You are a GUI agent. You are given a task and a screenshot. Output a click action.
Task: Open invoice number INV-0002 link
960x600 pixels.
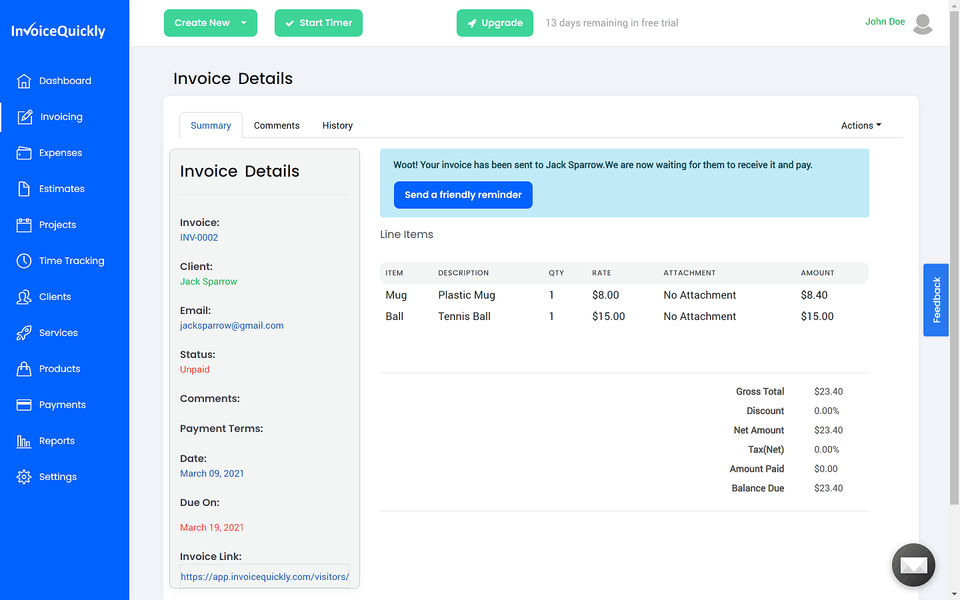(x=199, y=238)
